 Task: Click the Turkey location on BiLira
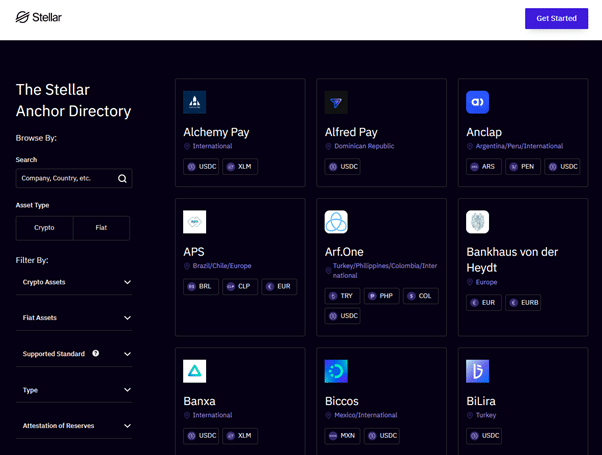pos(486,415)
